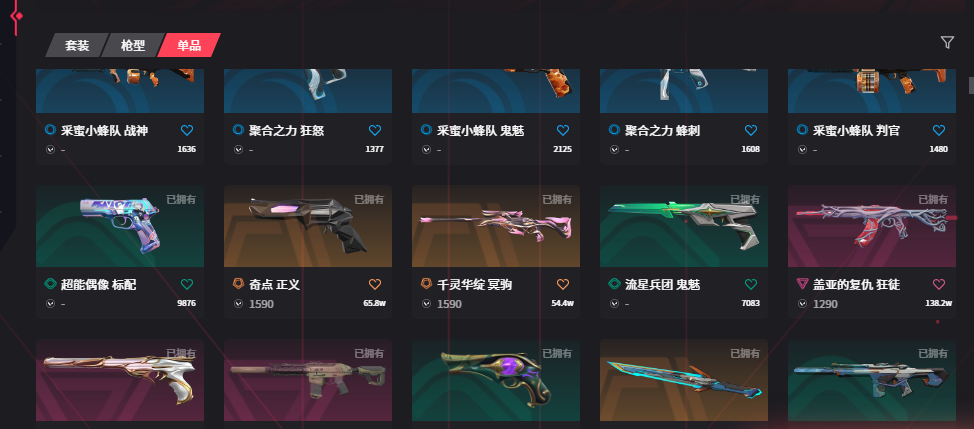
Task: Switch to the 枪型 tab
Action: pyautogui.click(x=132, y=45)
